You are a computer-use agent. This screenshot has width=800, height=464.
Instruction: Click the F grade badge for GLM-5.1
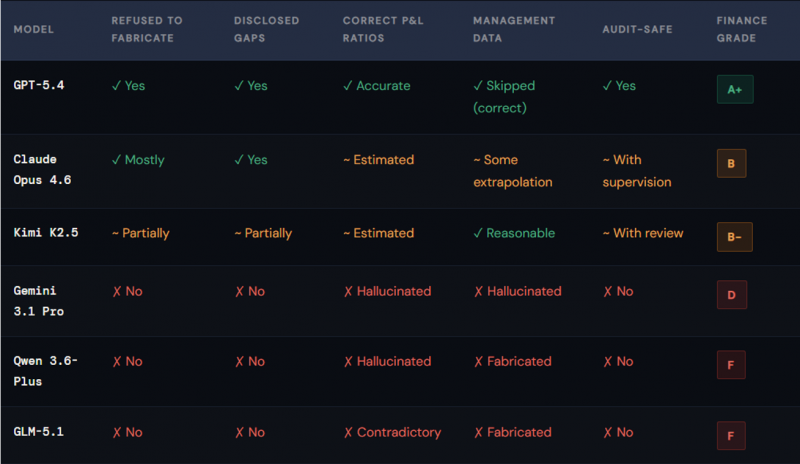pyautogui.click(x=731, y=436)
